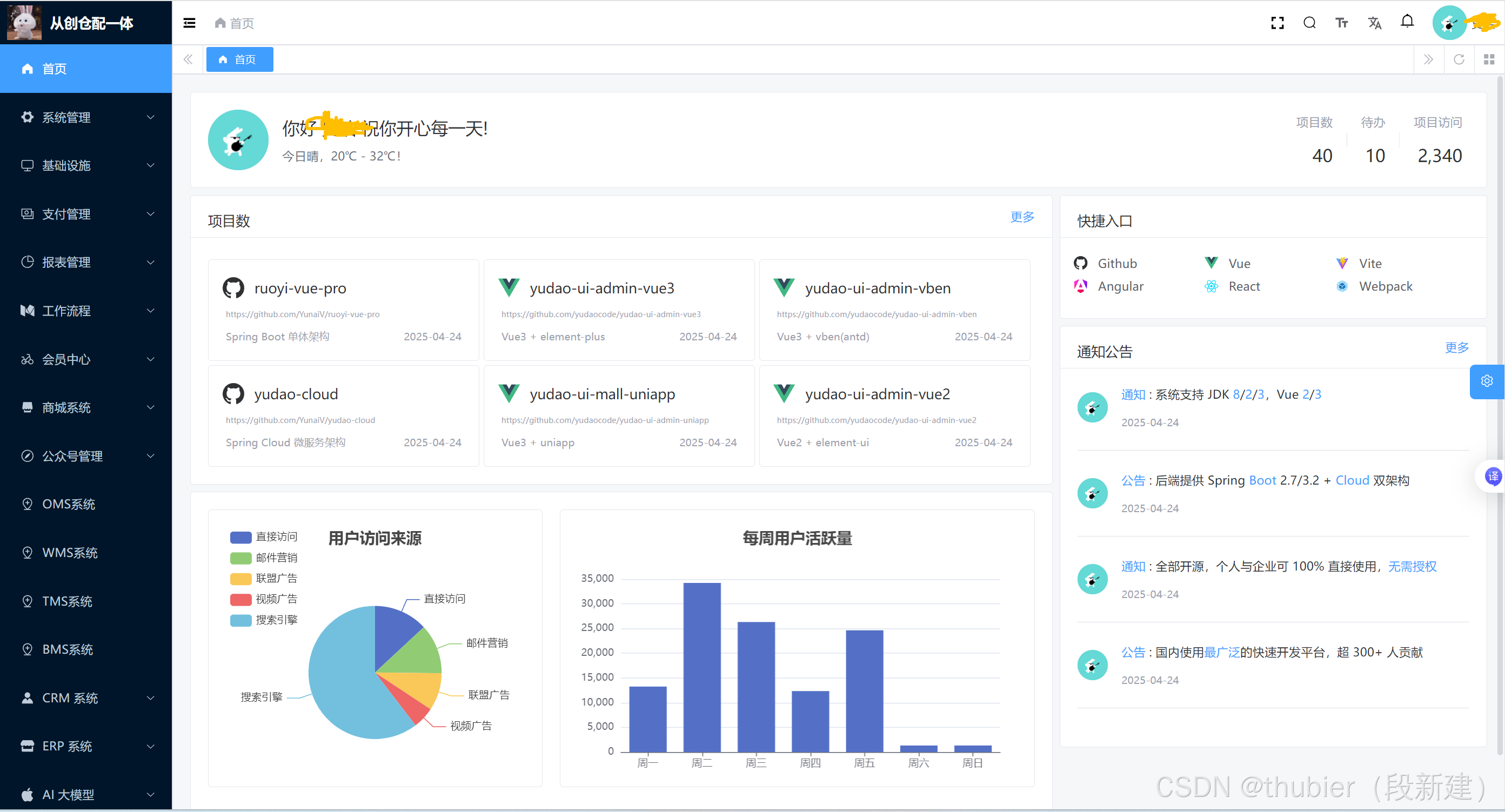The height and width of the screenshot is (812, 1505).
Task: Select React in the quick entry shortcuts
Action: 1244,286
